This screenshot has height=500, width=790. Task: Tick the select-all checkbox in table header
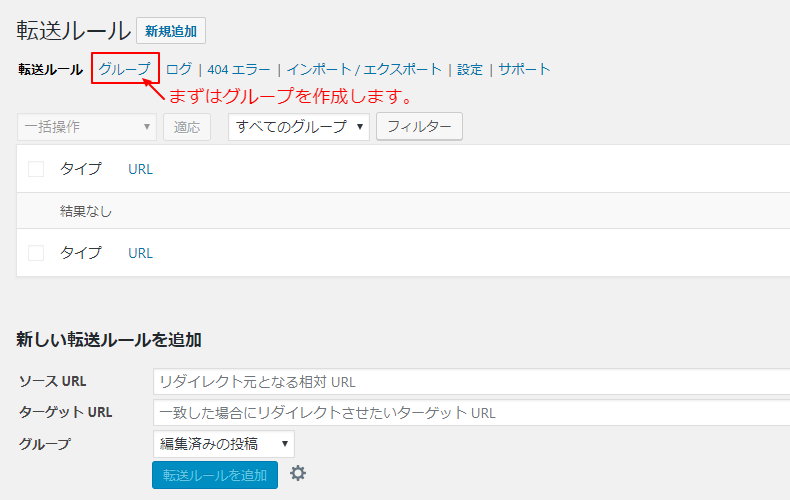tap(36, 169)
